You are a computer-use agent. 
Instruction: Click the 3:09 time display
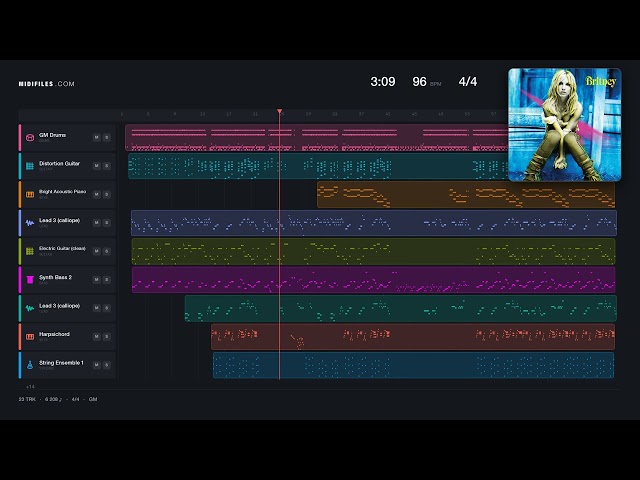(x=383, y=82)
